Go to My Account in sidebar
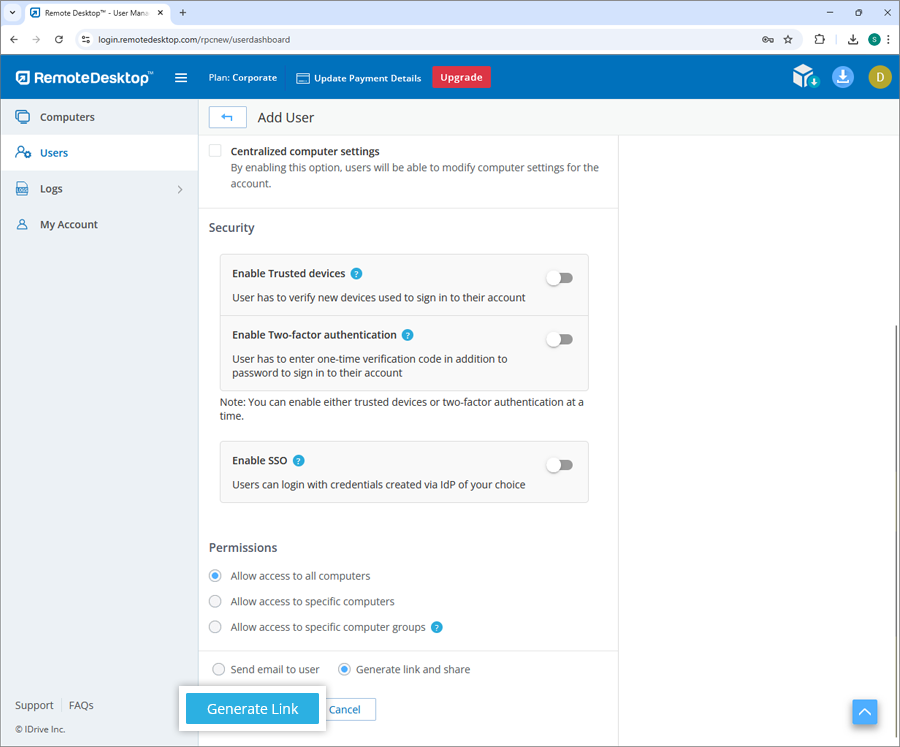Viewport: 900px width, 747px height. coord(68,225)
